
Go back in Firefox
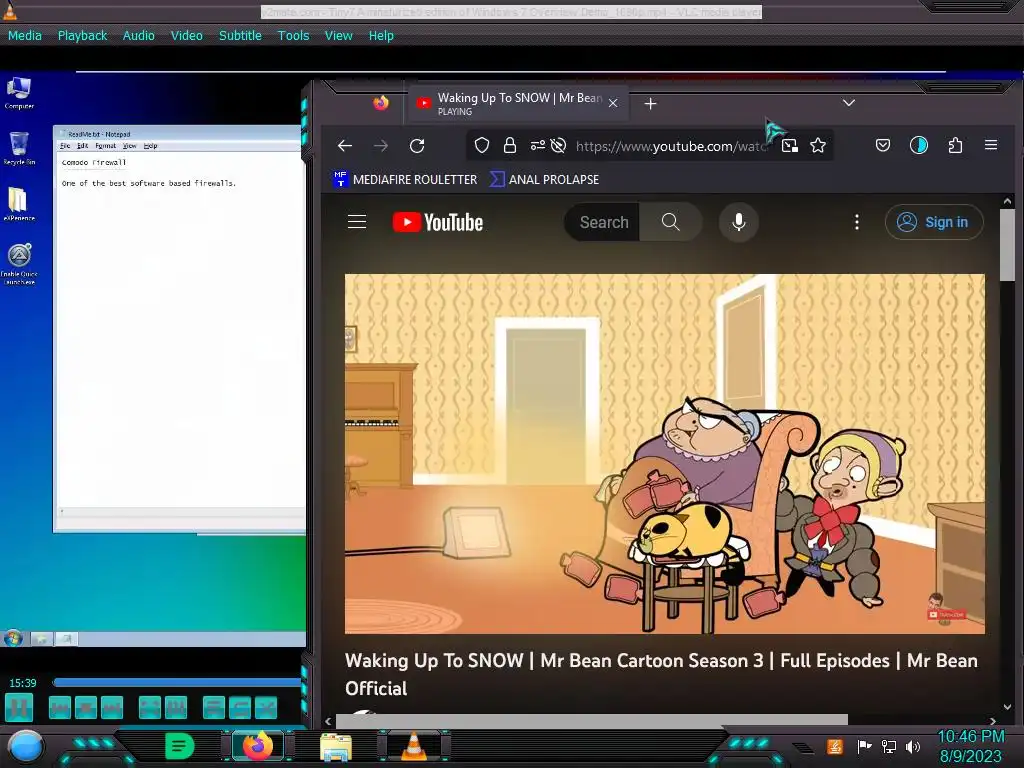pyautogui.click(x=345, y=146)
